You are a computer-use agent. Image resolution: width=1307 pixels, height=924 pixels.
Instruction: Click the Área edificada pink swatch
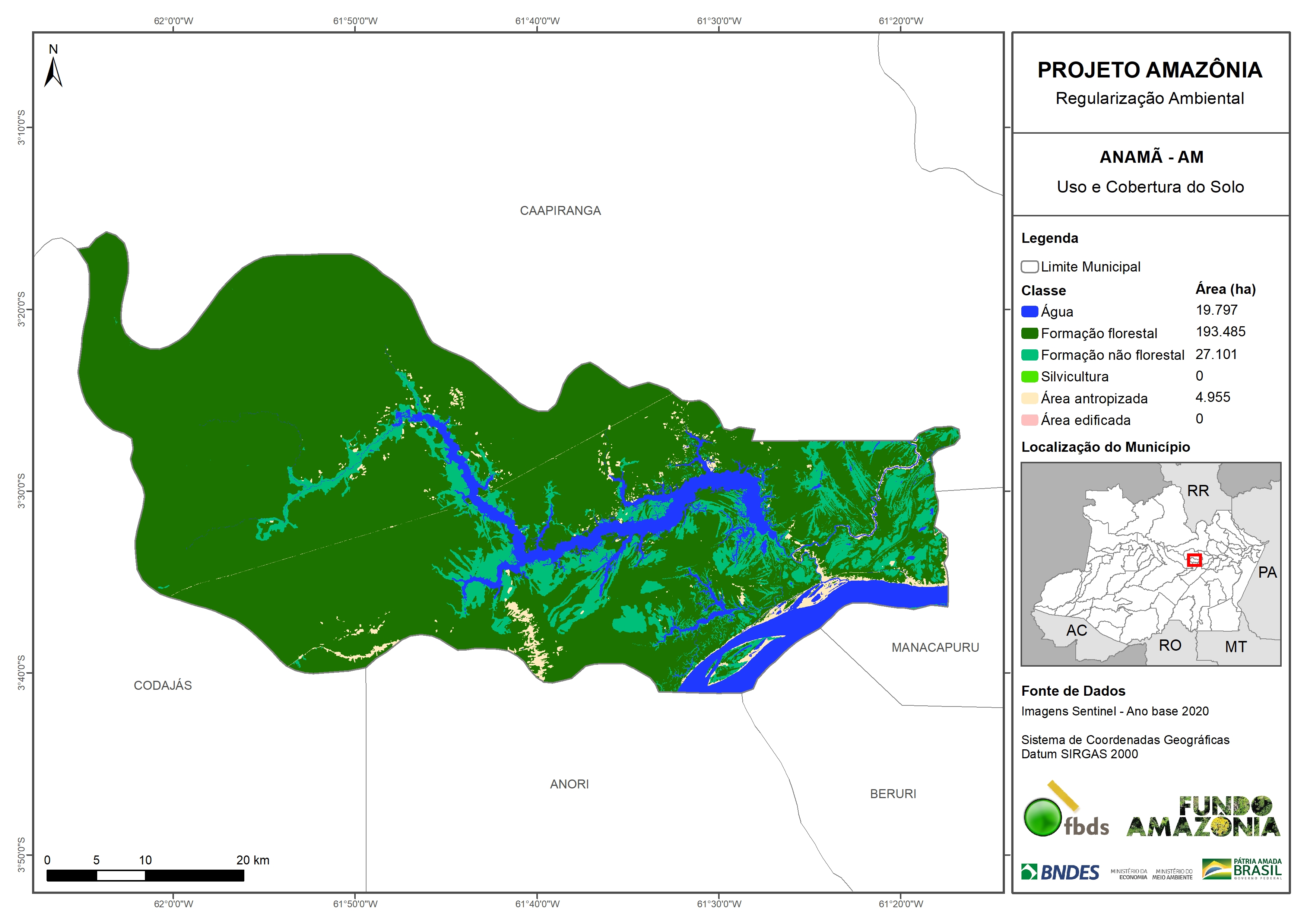[1029, 420]
